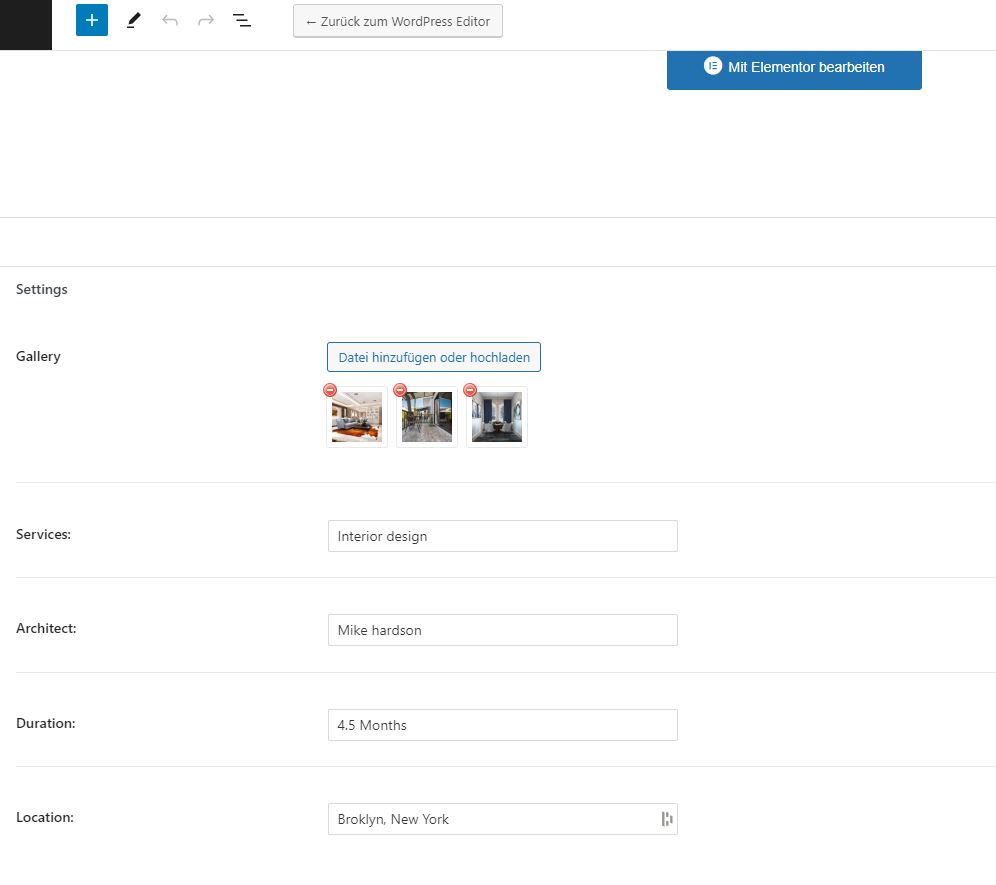This screenshot has height=885, width=996.
Task: Remove the first gallery image (living room)
Action: 330,390
